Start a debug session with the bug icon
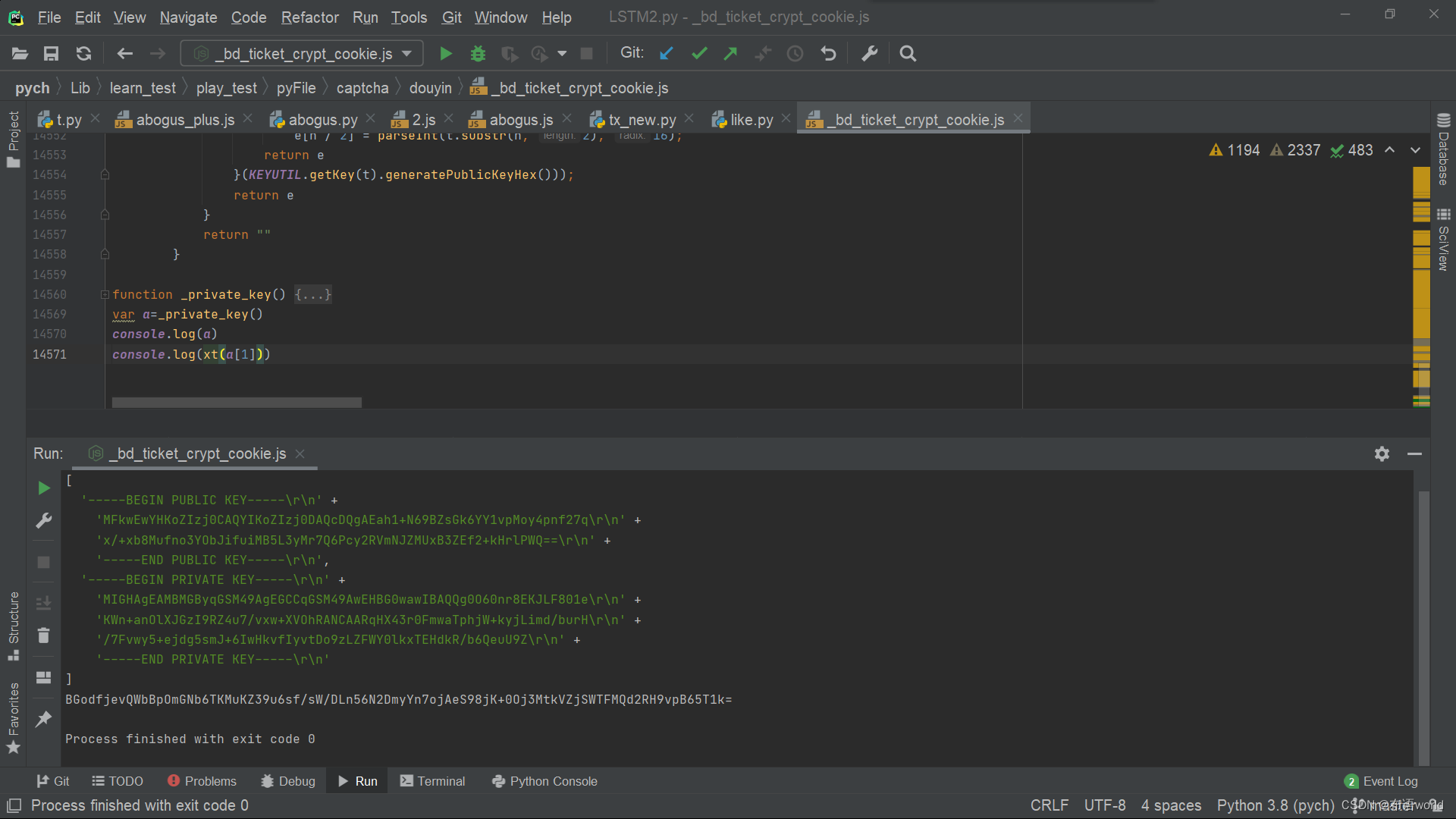1456x819 pixels. click(x=477, y=53)
